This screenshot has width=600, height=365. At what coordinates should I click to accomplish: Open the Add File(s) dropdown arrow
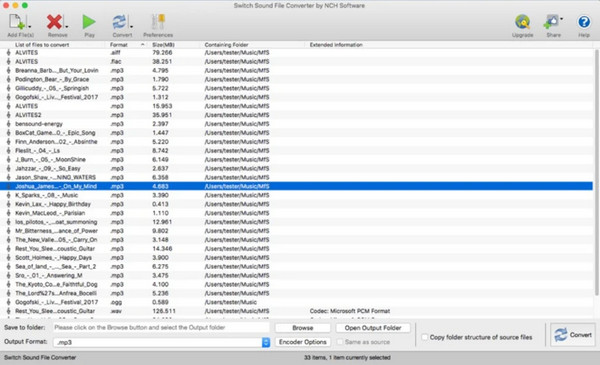(30, 27)
